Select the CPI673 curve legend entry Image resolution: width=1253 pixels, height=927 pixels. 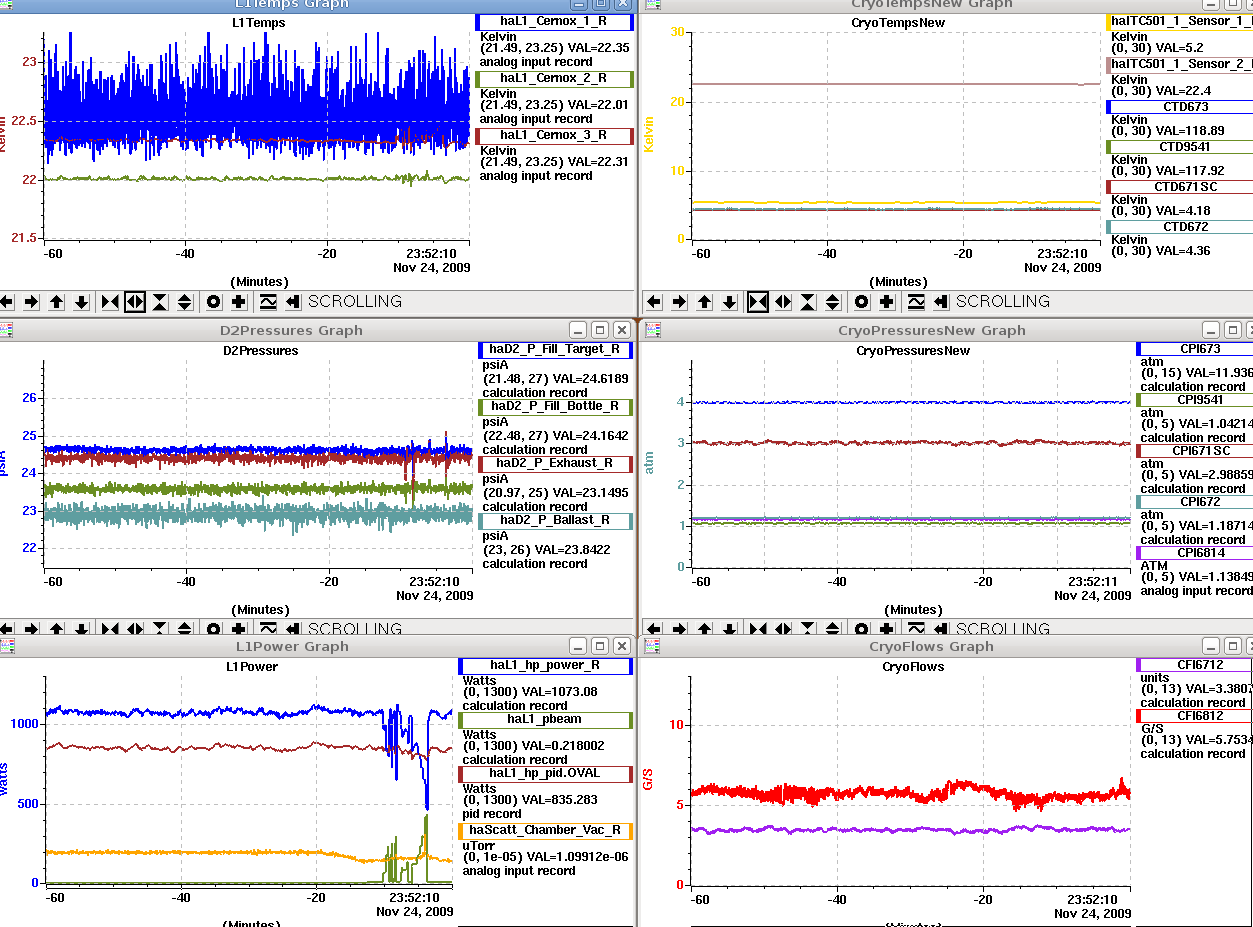coord(1194,349)
